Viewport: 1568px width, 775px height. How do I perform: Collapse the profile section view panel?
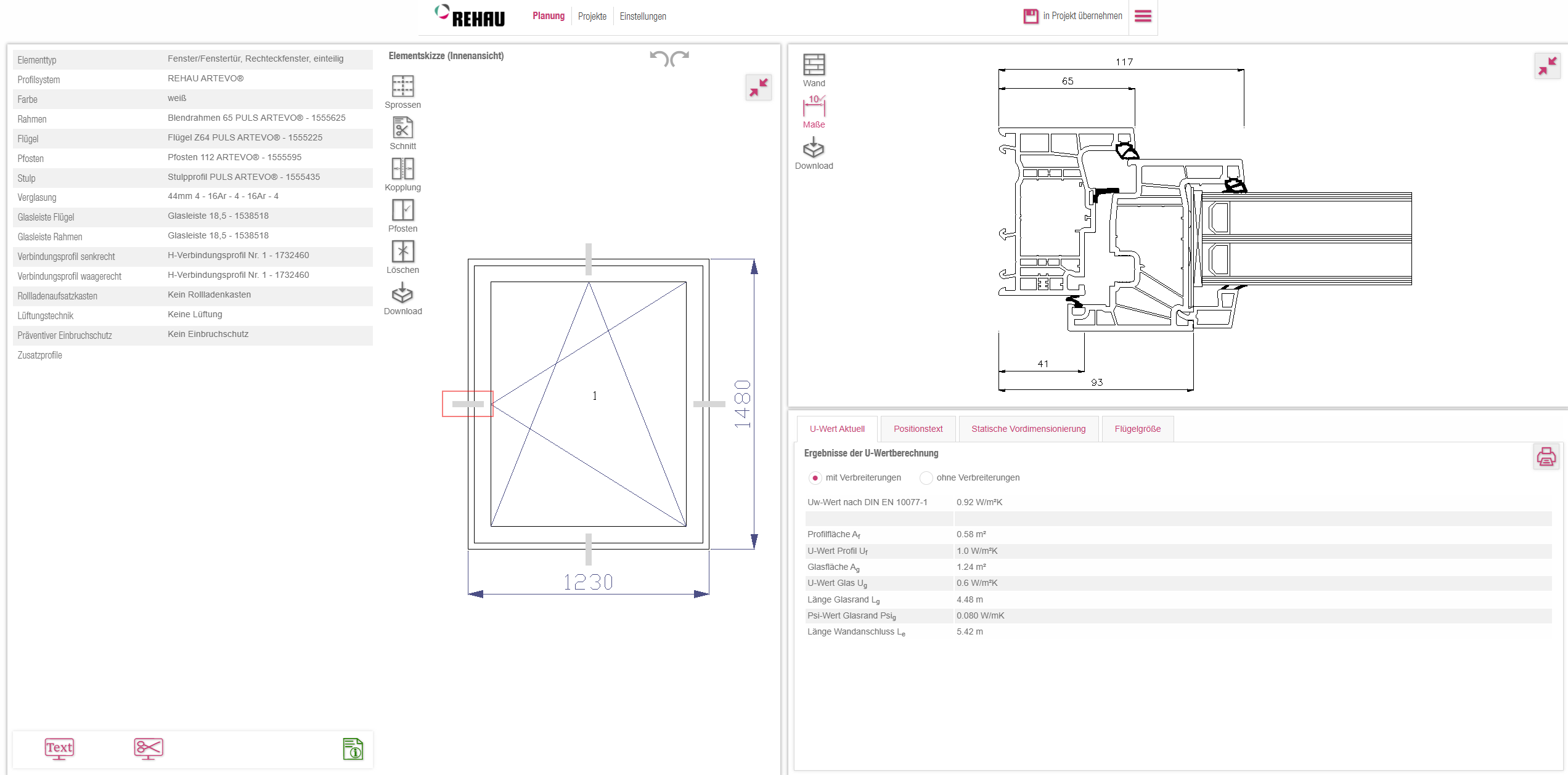pos(1547,66)
